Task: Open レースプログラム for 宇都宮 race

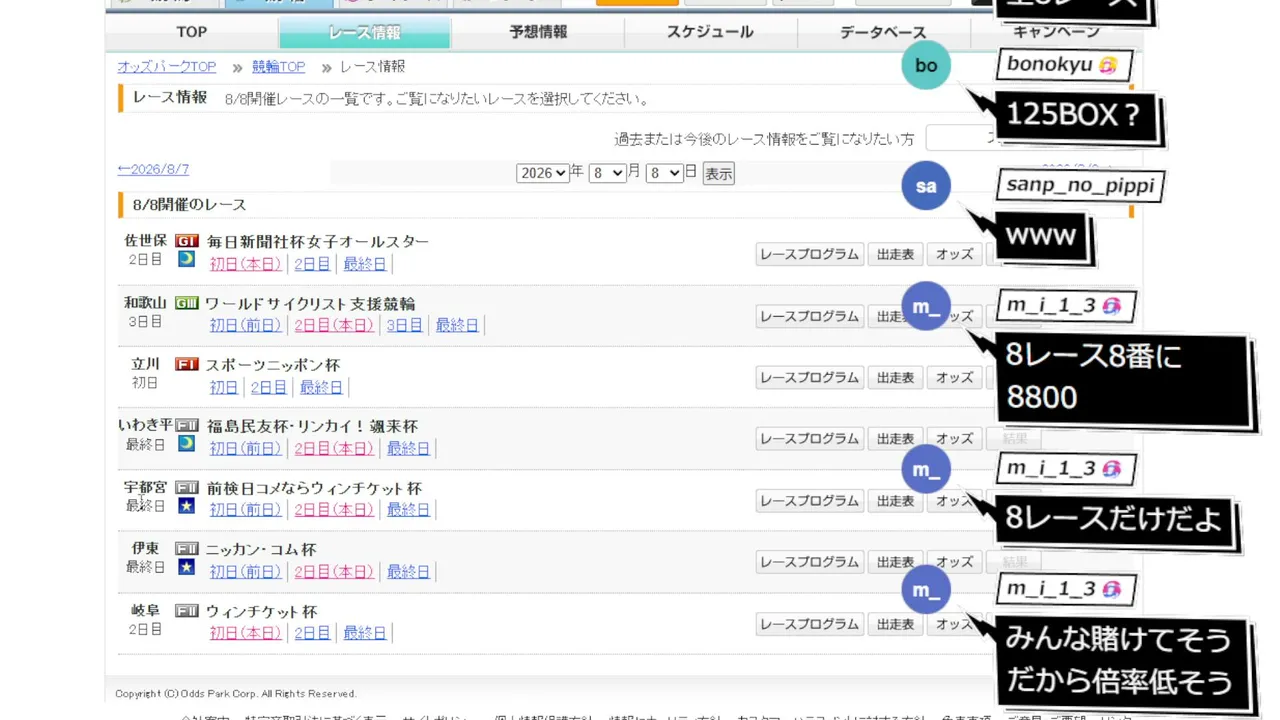Action: click(810, 500)
